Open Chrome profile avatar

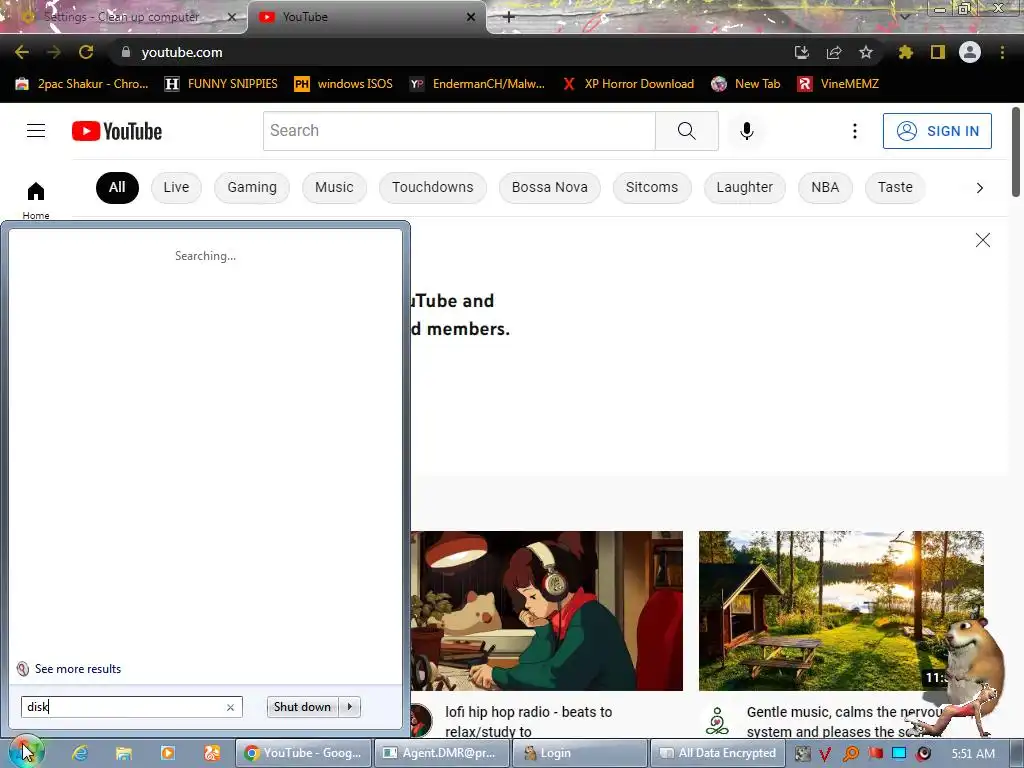970,52
